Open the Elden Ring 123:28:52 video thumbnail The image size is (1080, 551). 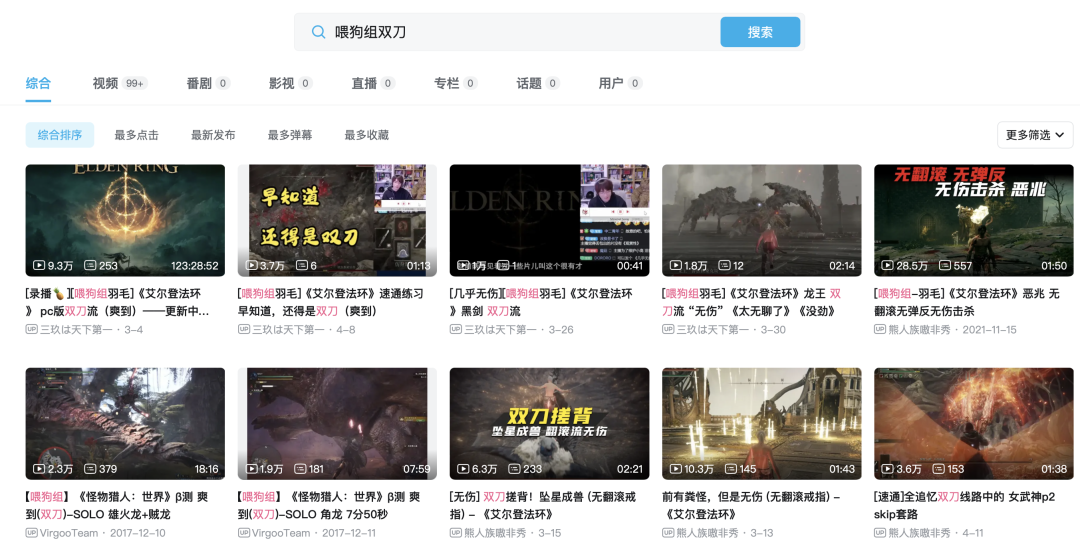[x=125, y=220]
